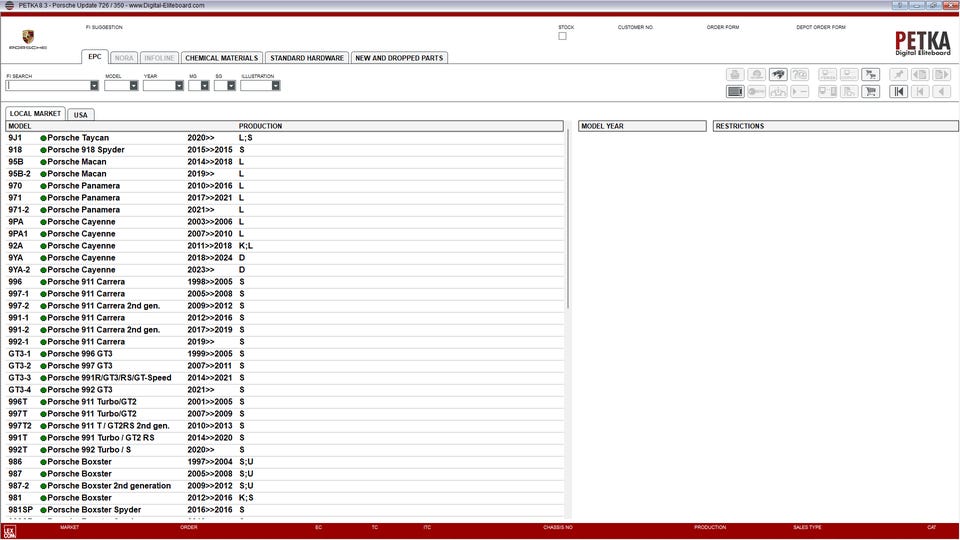The height and width of the screenshot is (540, 960).
Task: Click the keyboard toolbar icon
Action: (x=735, y=91)
